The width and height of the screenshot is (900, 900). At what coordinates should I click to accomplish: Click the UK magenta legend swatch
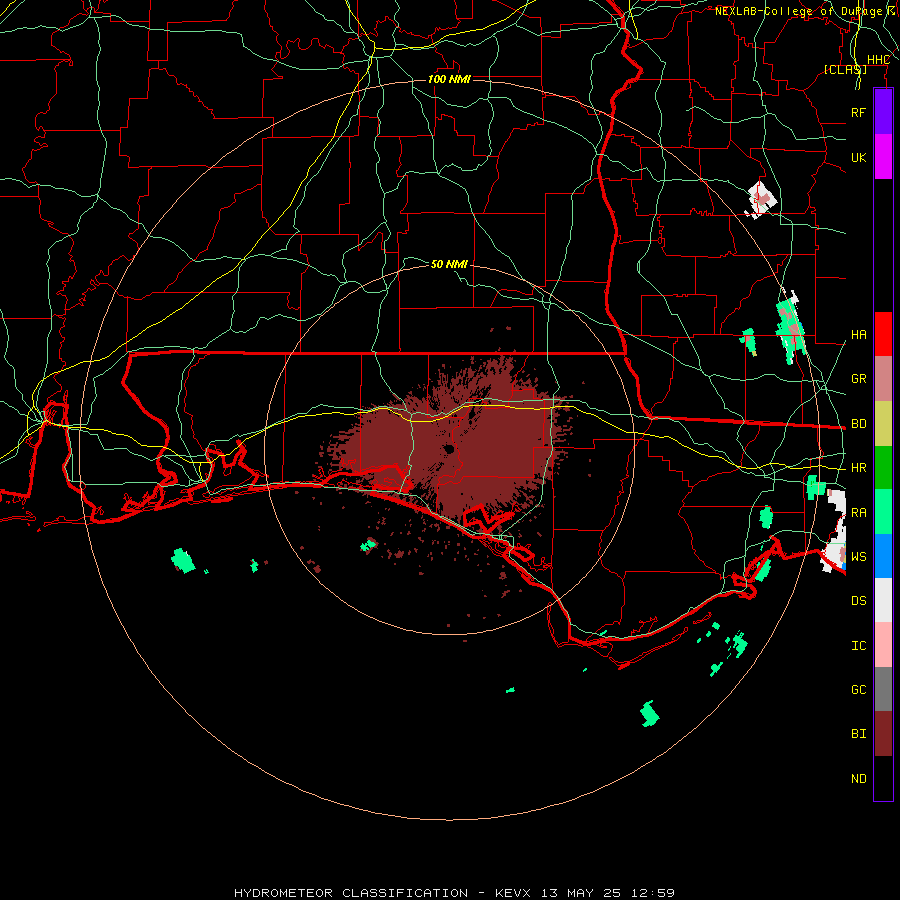(x=883, y=157)
